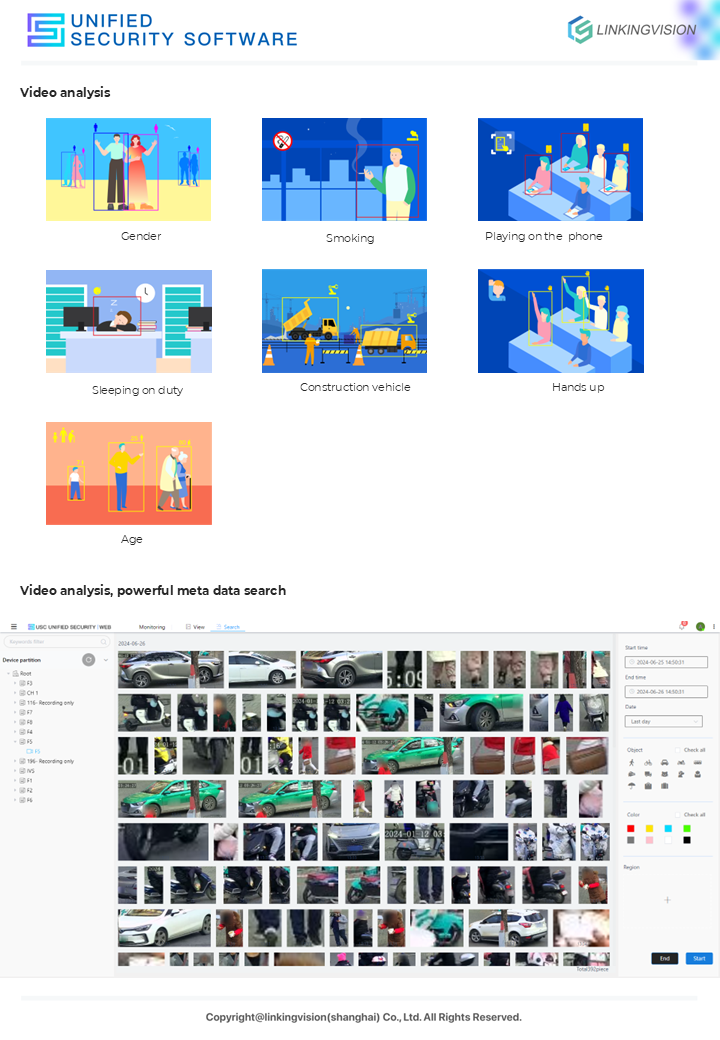Select the umbrella object filter icon
Viewport: 720px width, 1040px height.
(632, 786)
